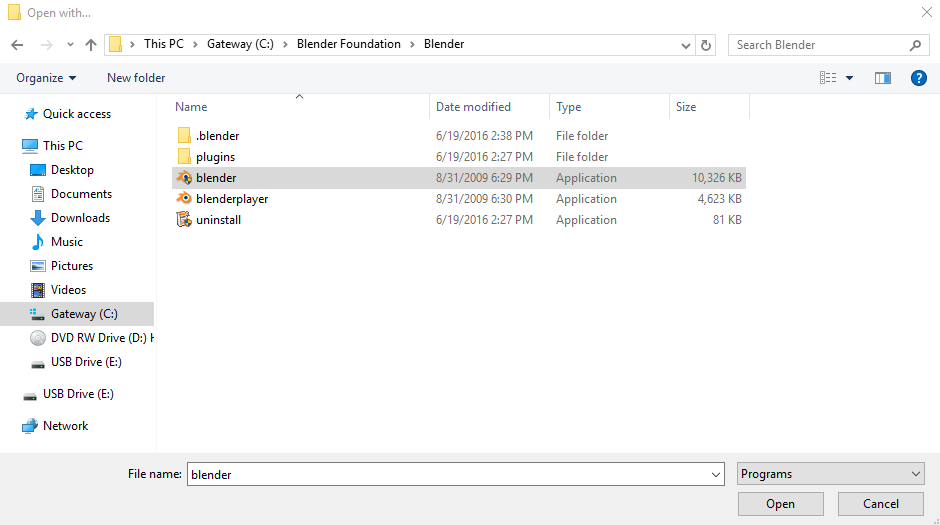This screenshot has width=940, height=525.
Task: Open Music in navigation pane
Action: pos(67,242)
